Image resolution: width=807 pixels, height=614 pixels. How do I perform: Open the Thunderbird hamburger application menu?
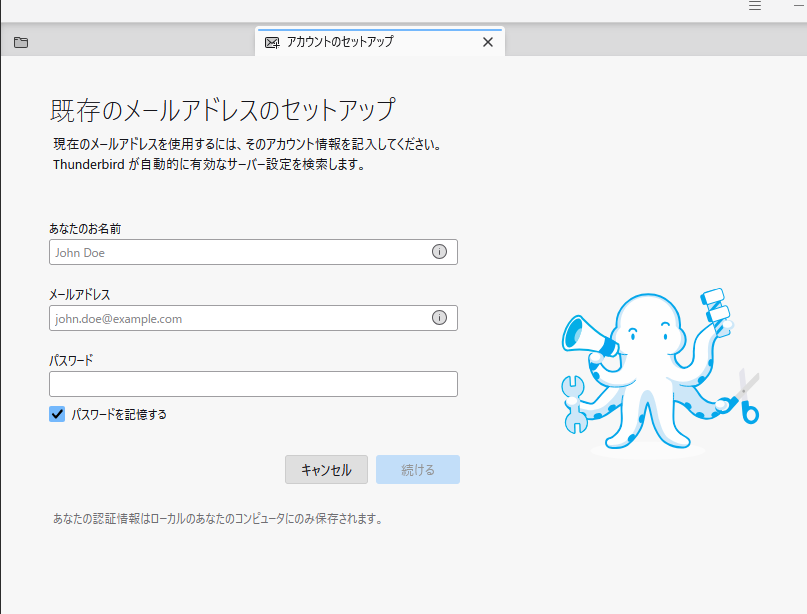[755, 6]
